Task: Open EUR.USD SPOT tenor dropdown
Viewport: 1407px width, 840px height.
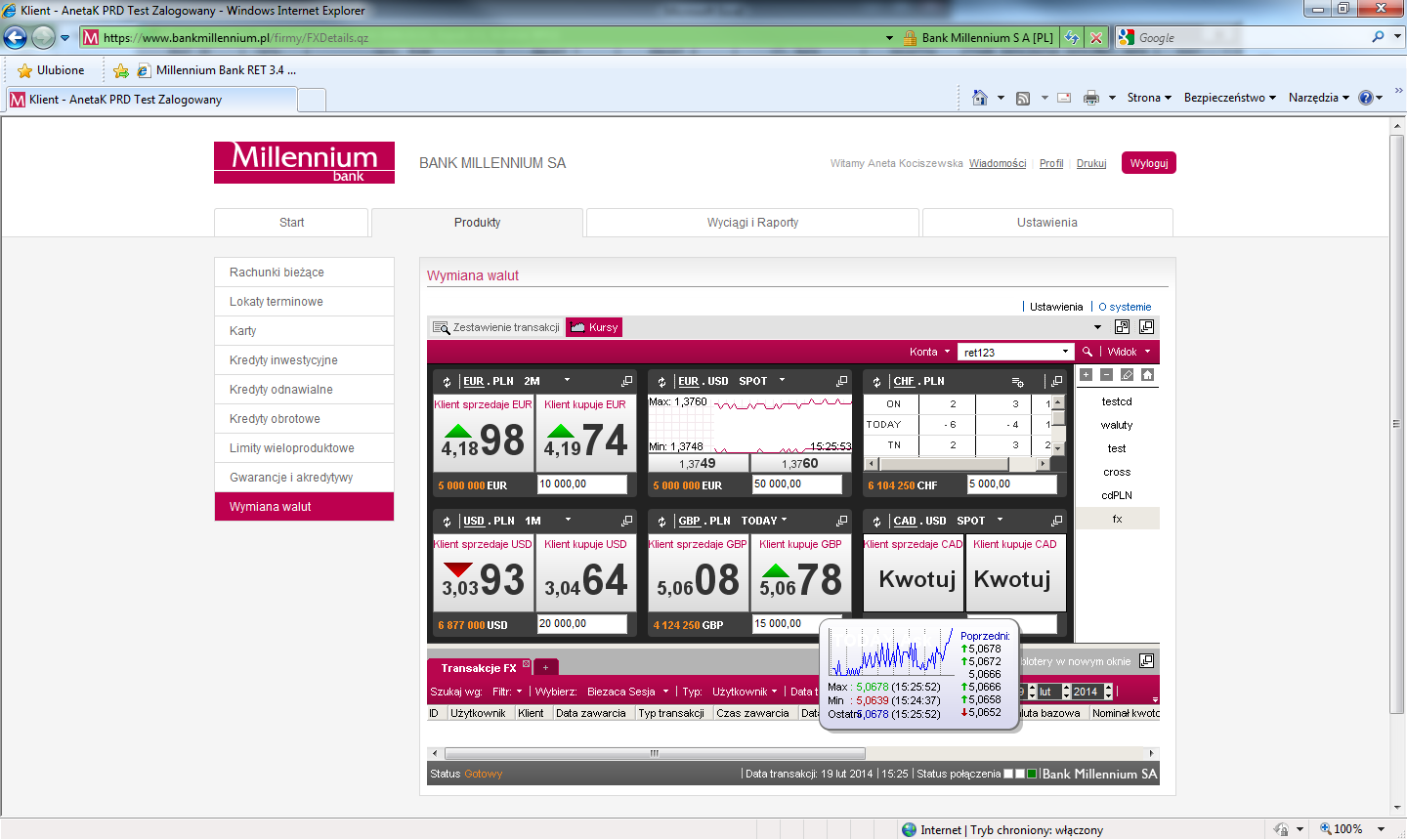Action: click(782, 381)
